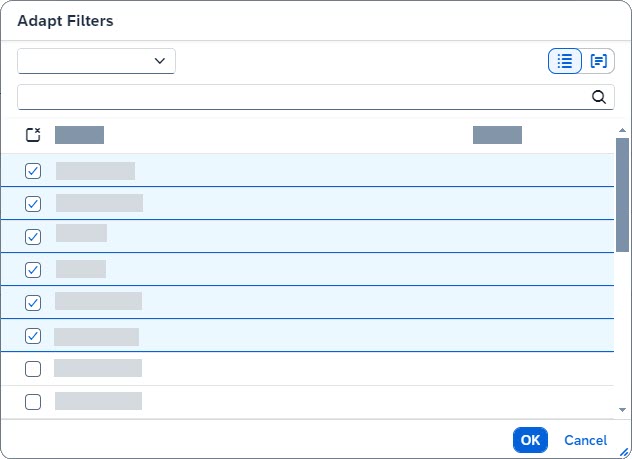Switch to list view icon
The image size is (632, 459).
(x=565, y=61)
